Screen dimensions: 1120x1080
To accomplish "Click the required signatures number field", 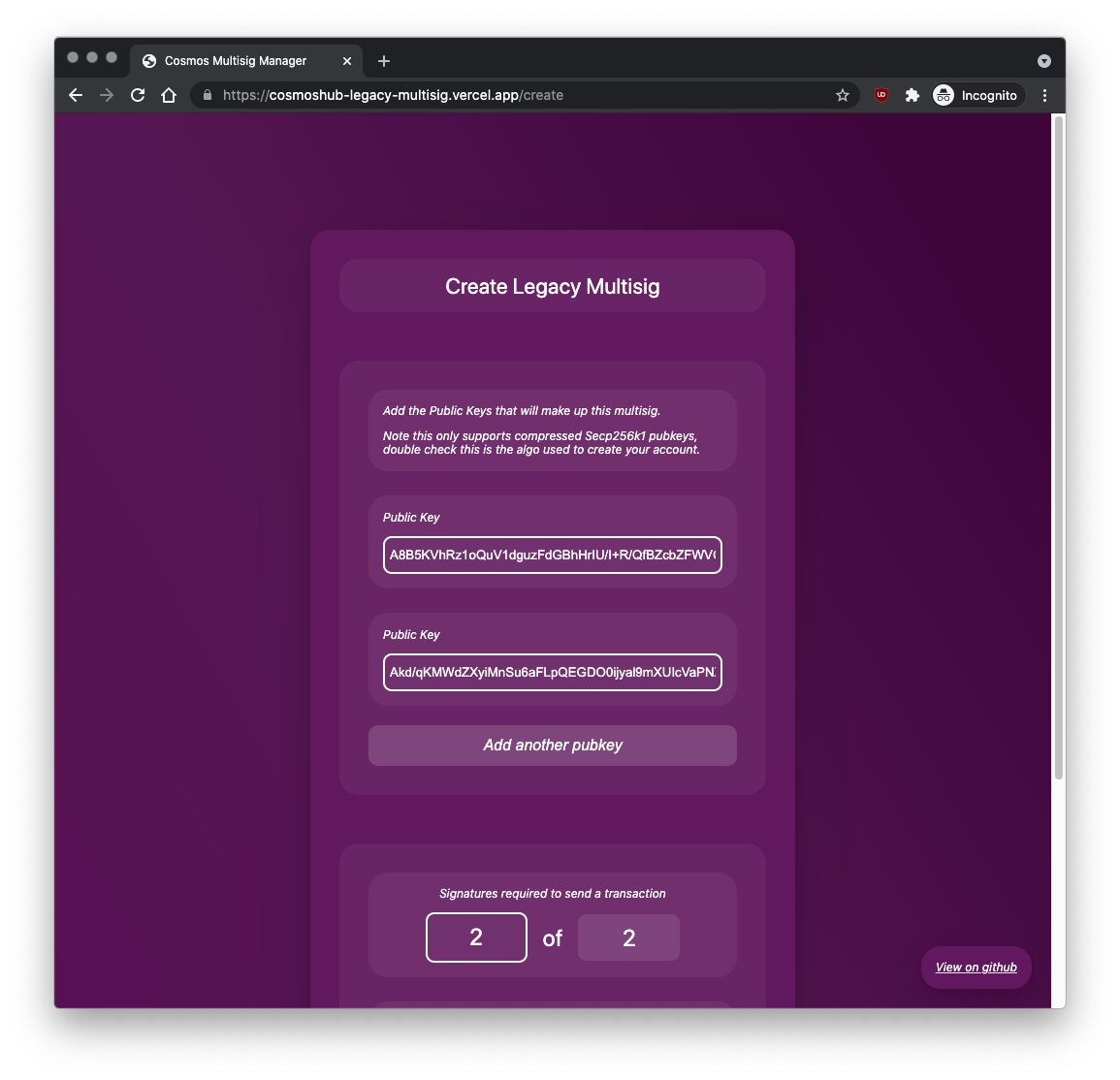I will point(476,937).
